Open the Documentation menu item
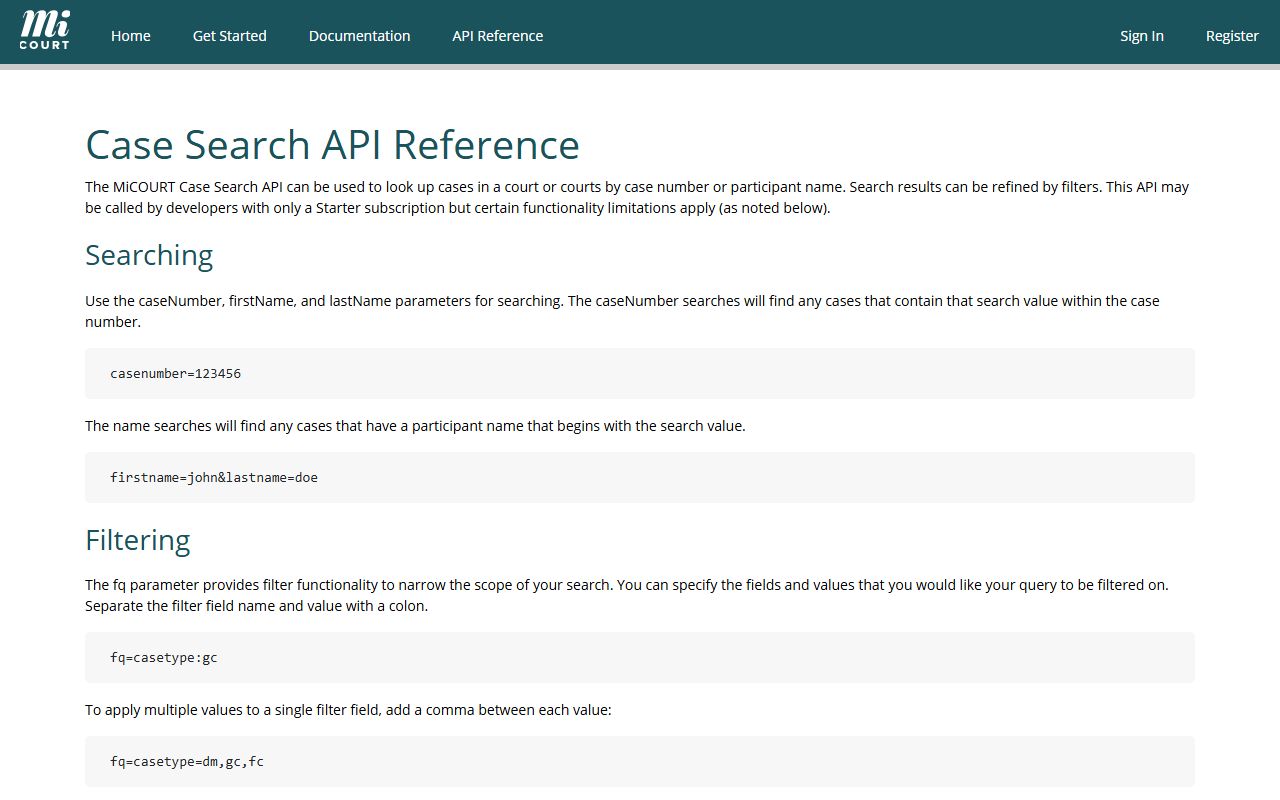Screen dimensions: 1280x800 click(360, 36)
